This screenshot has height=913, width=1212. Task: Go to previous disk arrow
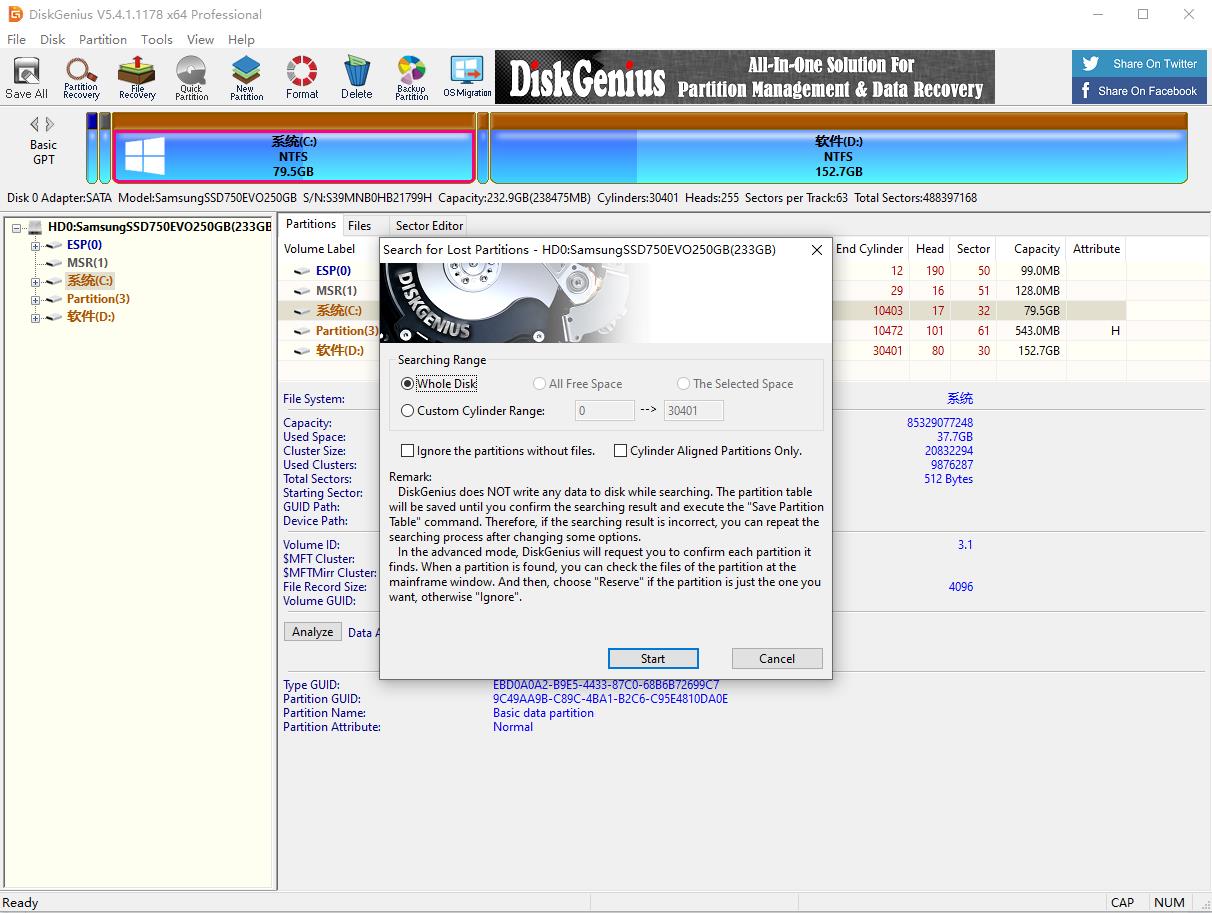pos(35,124)
